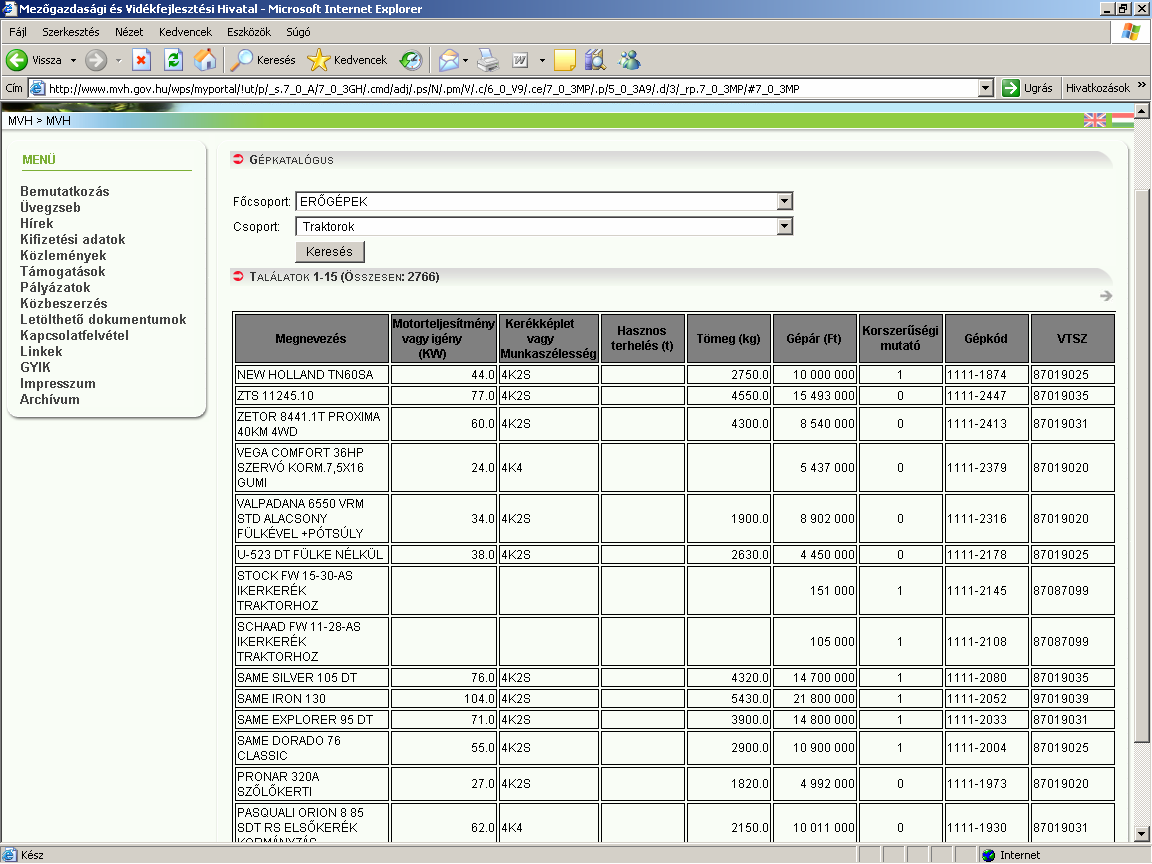Open the GYIK menu link
Image resolution: width=1152 pixels, height=864 pixels.
[x=35, y=367]
